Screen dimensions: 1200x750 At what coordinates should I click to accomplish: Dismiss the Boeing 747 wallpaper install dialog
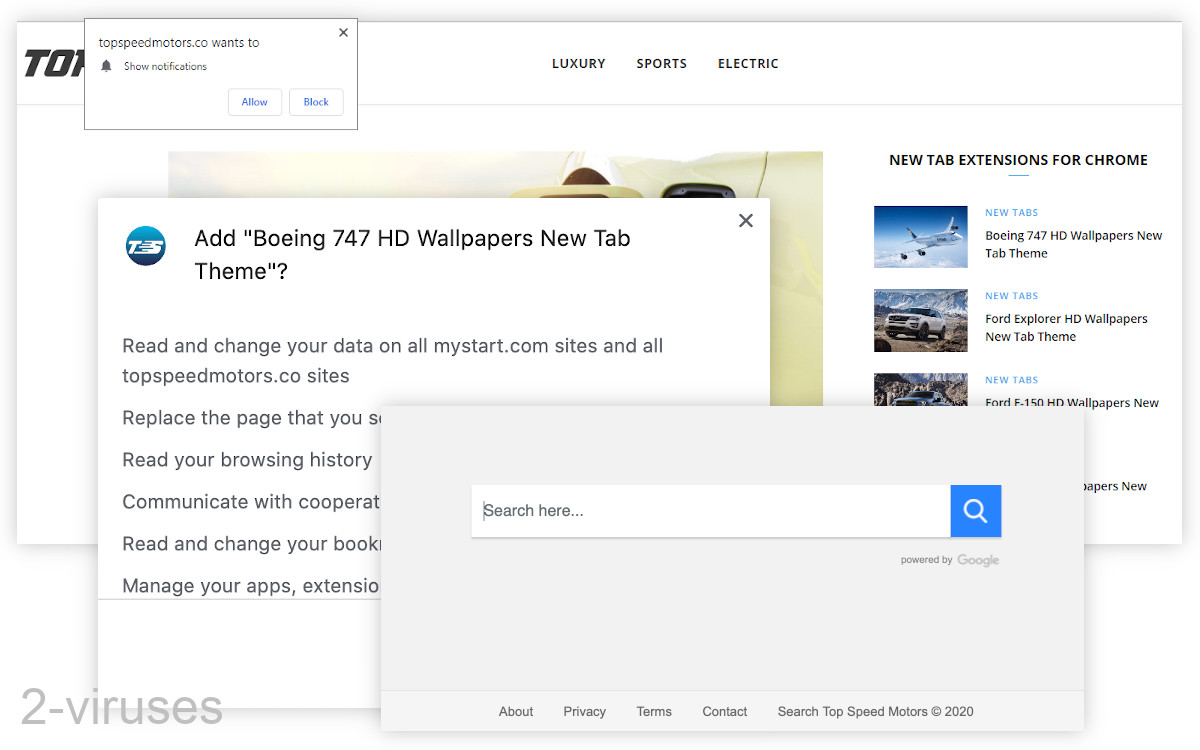745,220
